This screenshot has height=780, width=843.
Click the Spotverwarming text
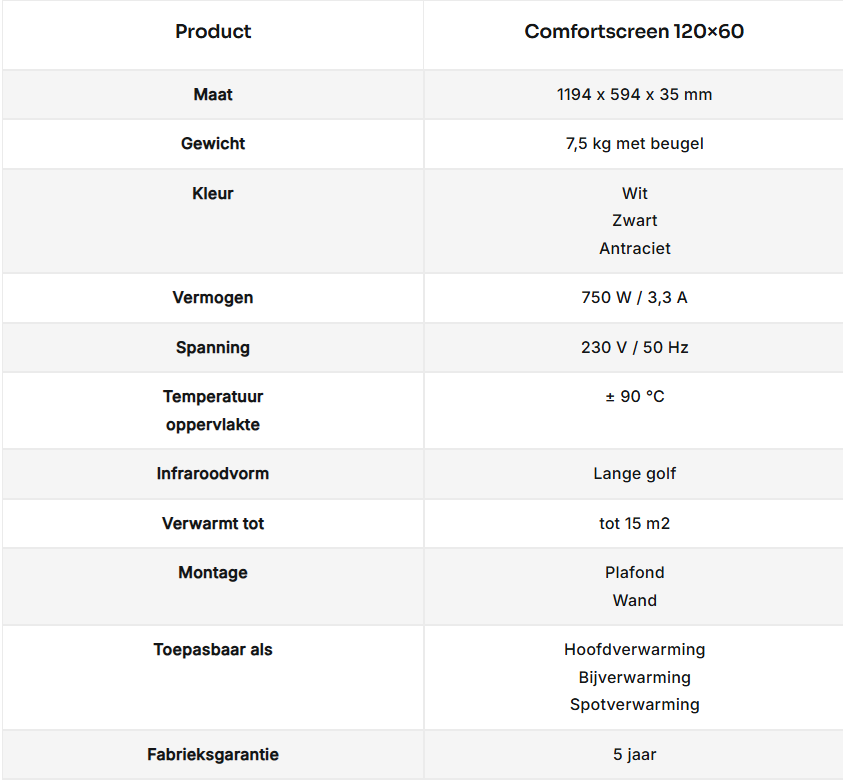635,705
